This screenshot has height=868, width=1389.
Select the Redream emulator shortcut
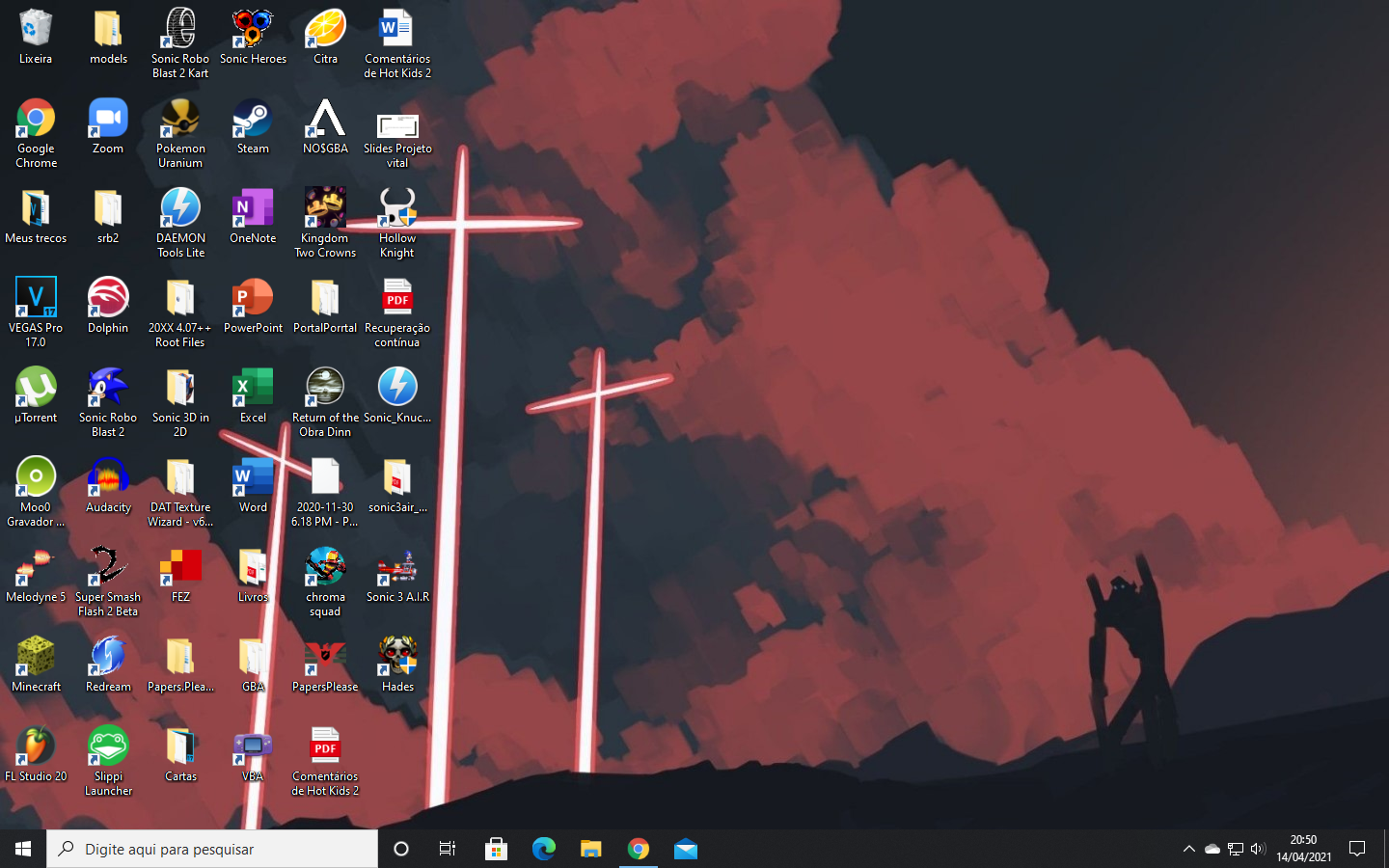click(x=108, y=665)
